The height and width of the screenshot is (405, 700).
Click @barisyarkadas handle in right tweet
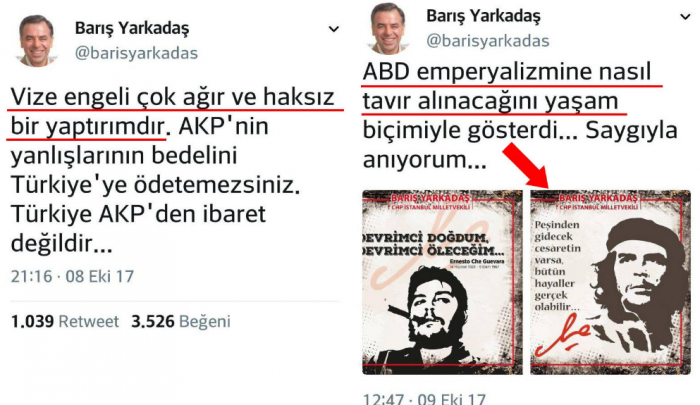[488, 41]
